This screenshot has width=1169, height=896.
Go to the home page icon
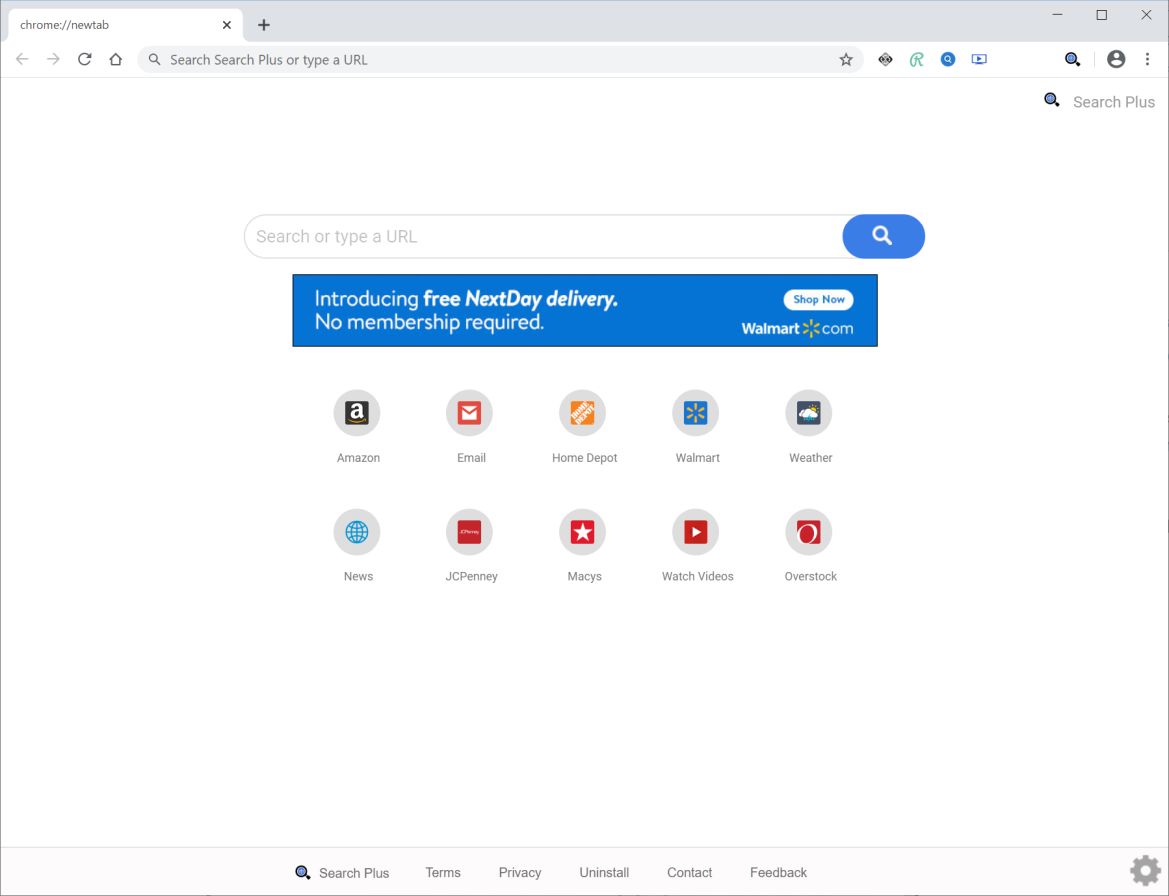(x=116, y=60)
